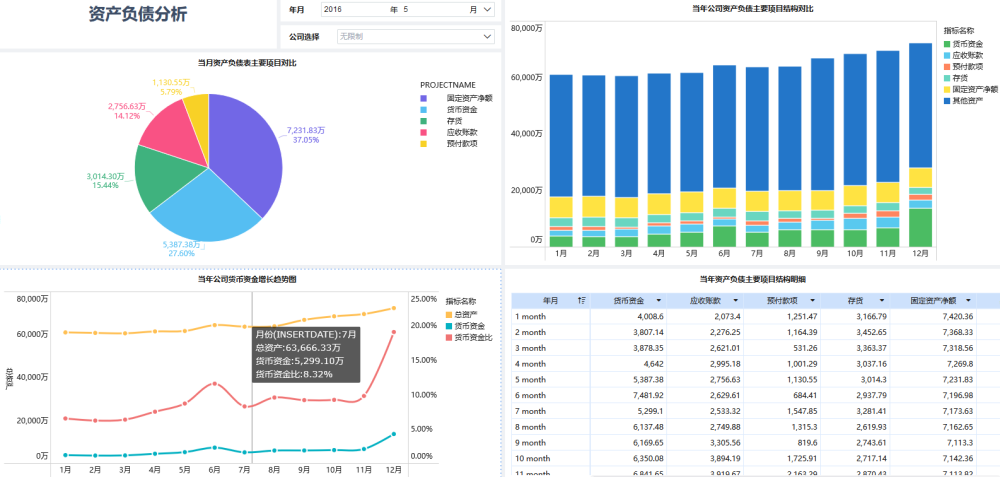Image resolution: width=1000 pixels, height=477 pixels.
Task: Open the 预付款项 column filter arrow
Action: (x=814, y=300)
